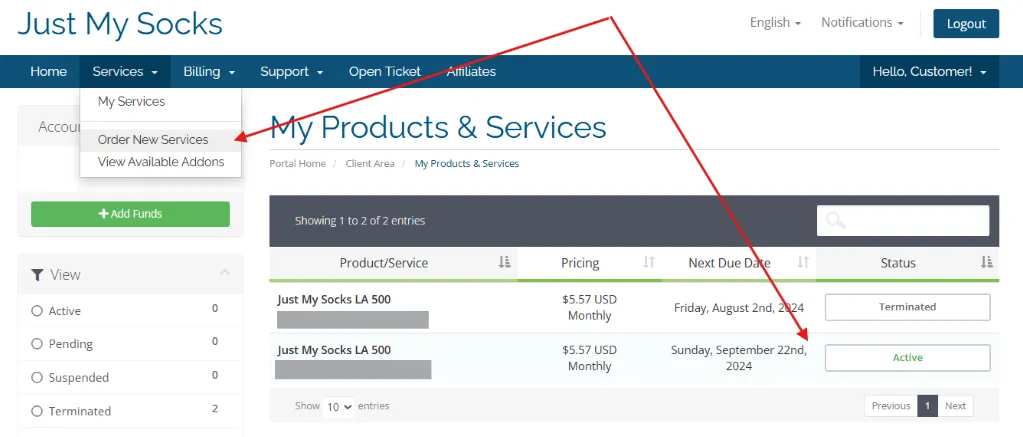Select the Active filter radio button
This screenshot has height=437, width=1023.
tap(37, 311)
